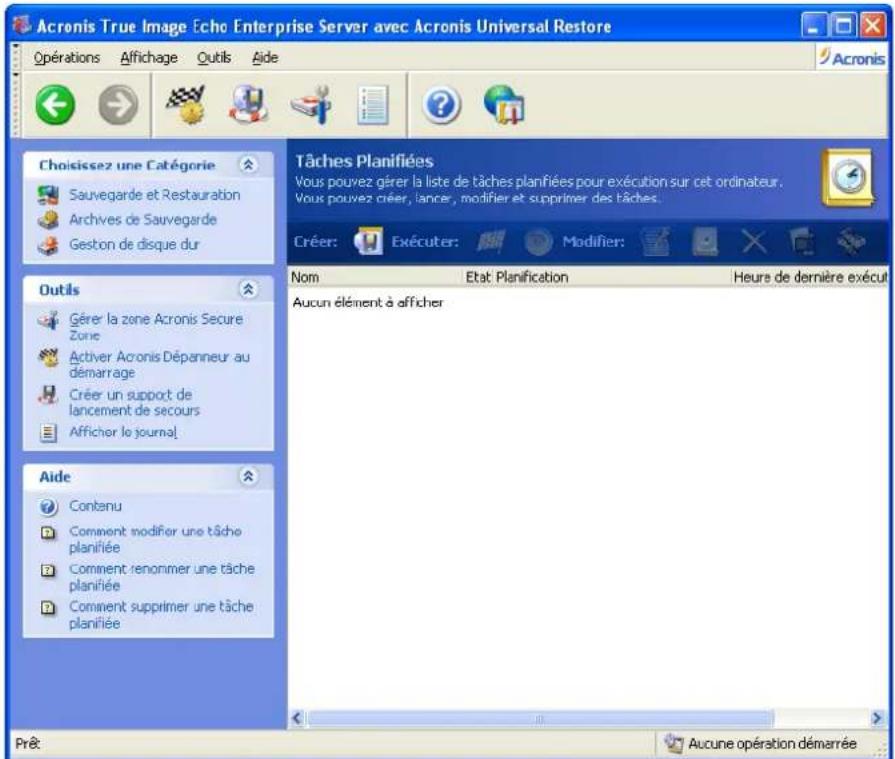Click the Secure Zone tools toolbar icon

(x=312, y=104)
